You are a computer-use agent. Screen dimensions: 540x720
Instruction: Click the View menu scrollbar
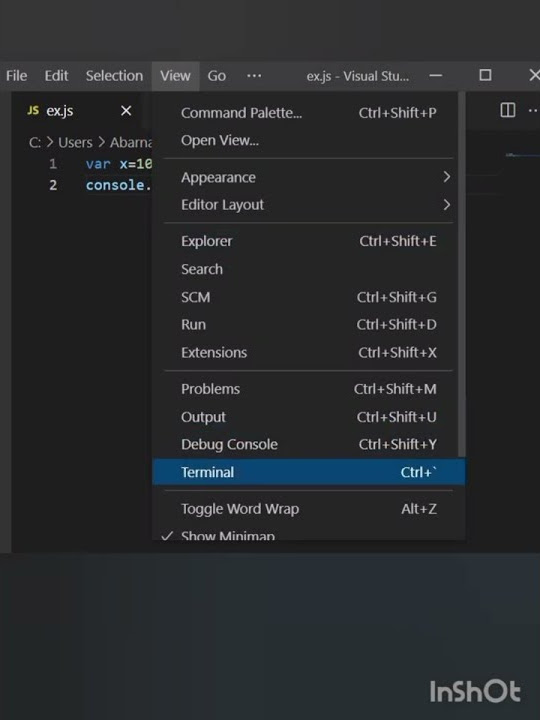click(461, 274)
